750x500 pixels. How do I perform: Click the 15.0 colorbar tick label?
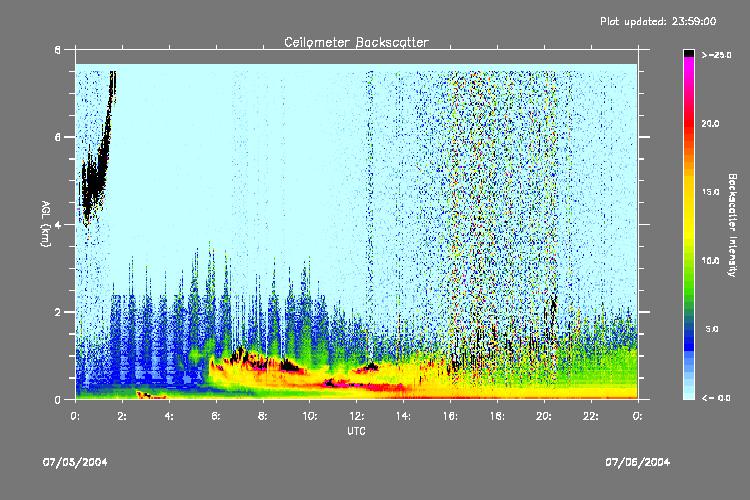pos(710,192)
